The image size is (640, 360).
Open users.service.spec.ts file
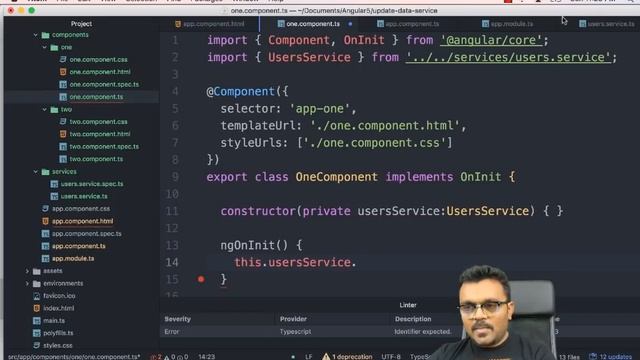pos(92,184)
